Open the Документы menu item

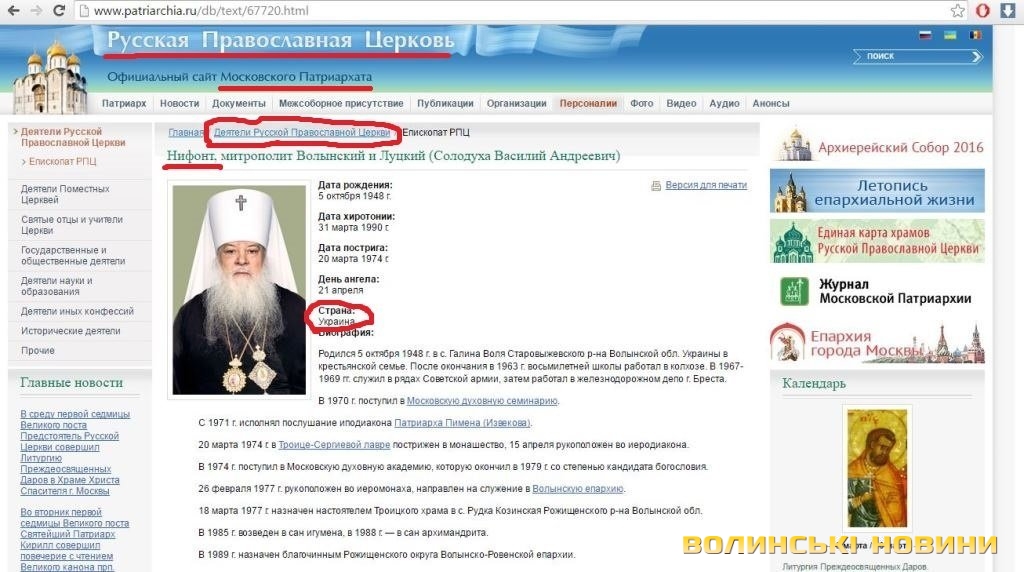pyautogui.click(x=238, y=103)
